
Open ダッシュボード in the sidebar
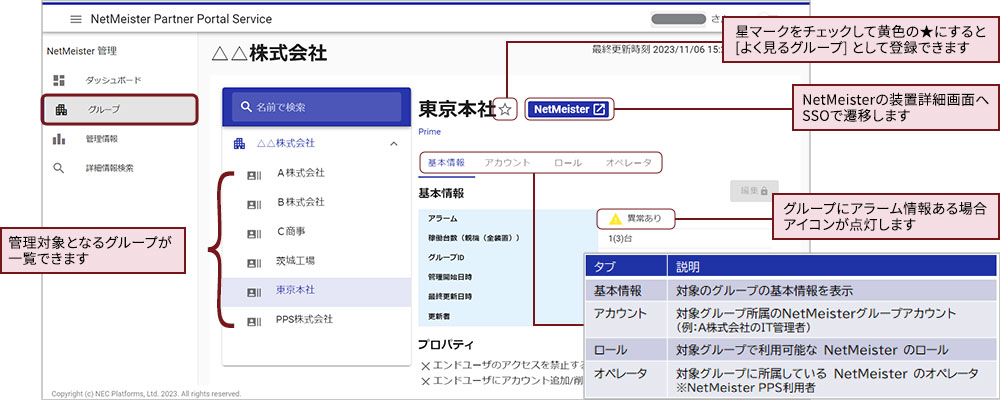(113, 80)
